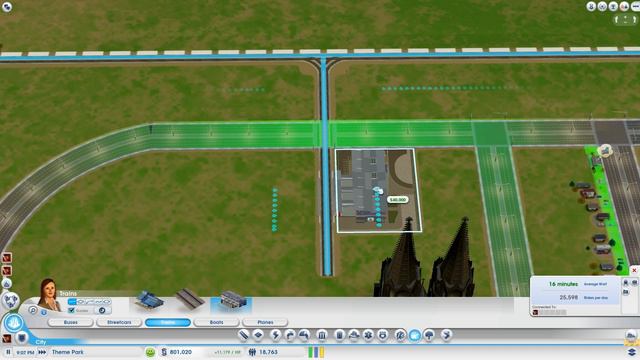640x360 pixels.
Task: Choose the blue-roofed building thumbnail
Action: coord(149,300)
